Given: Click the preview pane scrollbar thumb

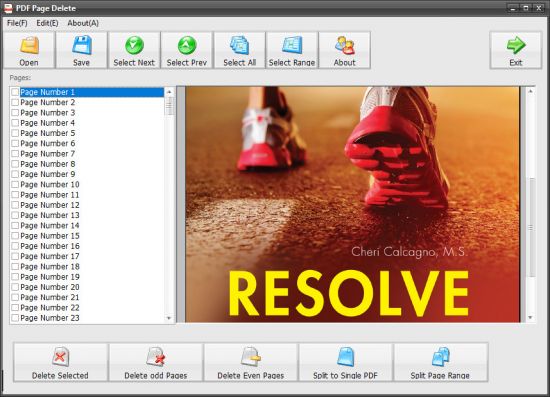Looking at the screenshot, I should coord(531,228).
